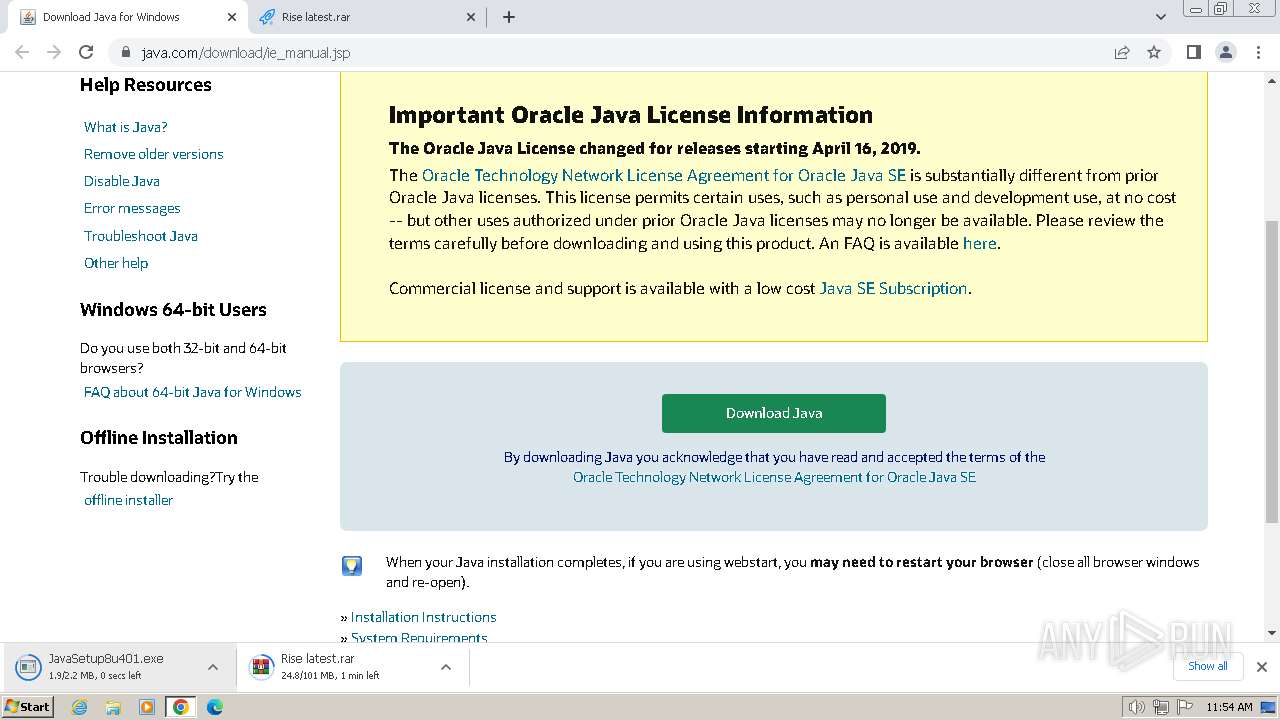Share this page via share icon
This screenshot has height=720, width=1280.
[1122, 52]
